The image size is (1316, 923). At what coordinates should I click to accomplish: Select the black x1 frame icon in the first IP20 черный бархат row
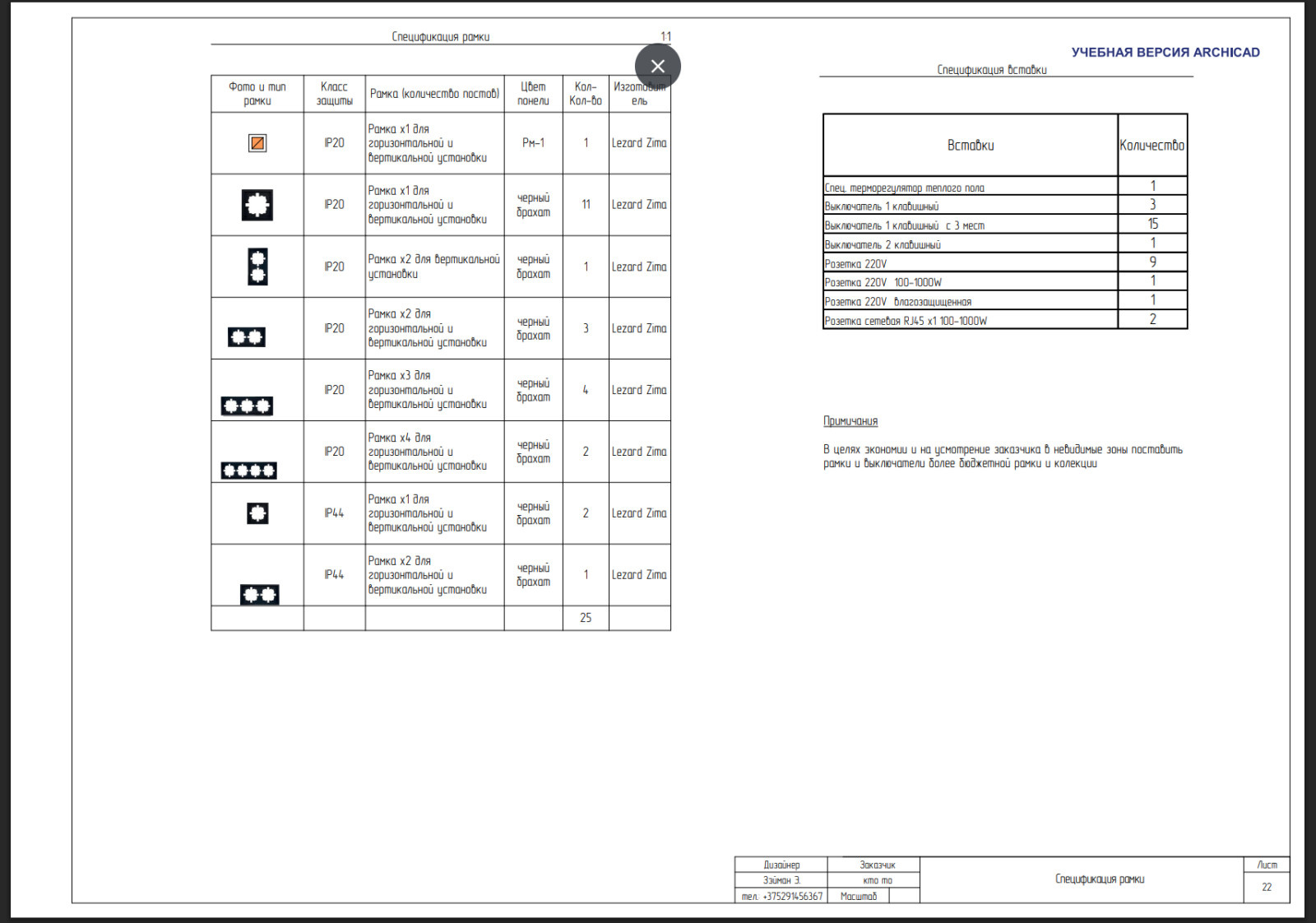point(257,205)
